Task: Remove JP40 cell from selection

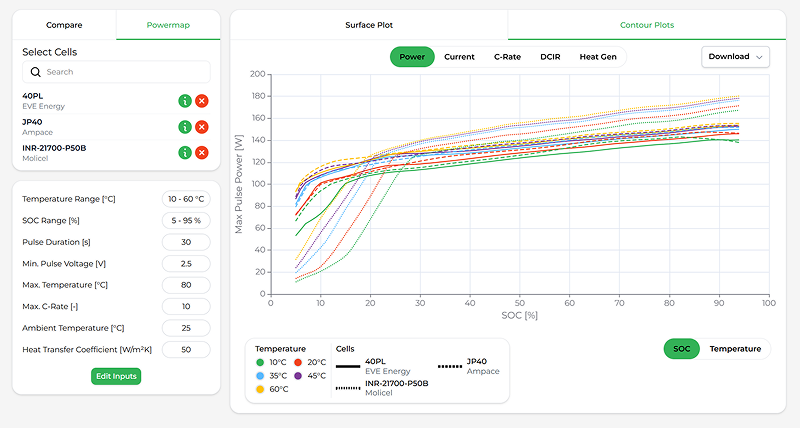Action: pos(201,127)
